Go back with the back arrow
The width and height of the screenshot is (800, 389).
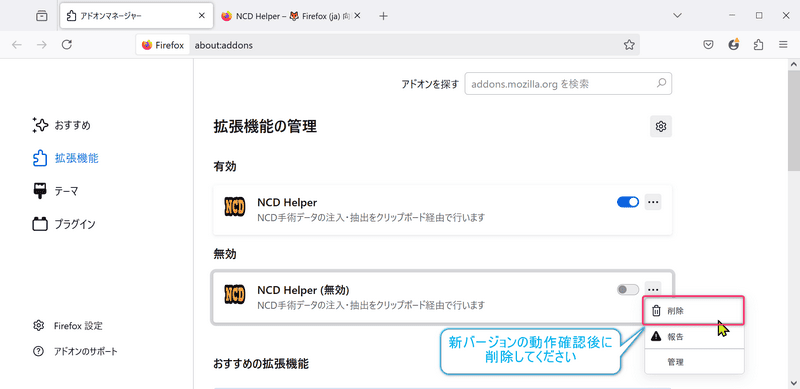point(17,45)
